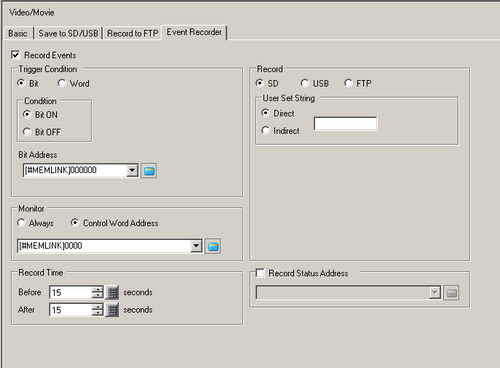
Task: Expand the Bit Address dropdown arrow
Action: [132, 170]
